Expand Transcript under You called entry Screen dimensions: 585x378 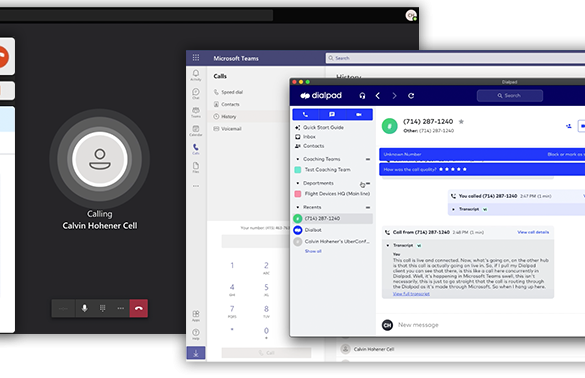(x=453, y=209)
